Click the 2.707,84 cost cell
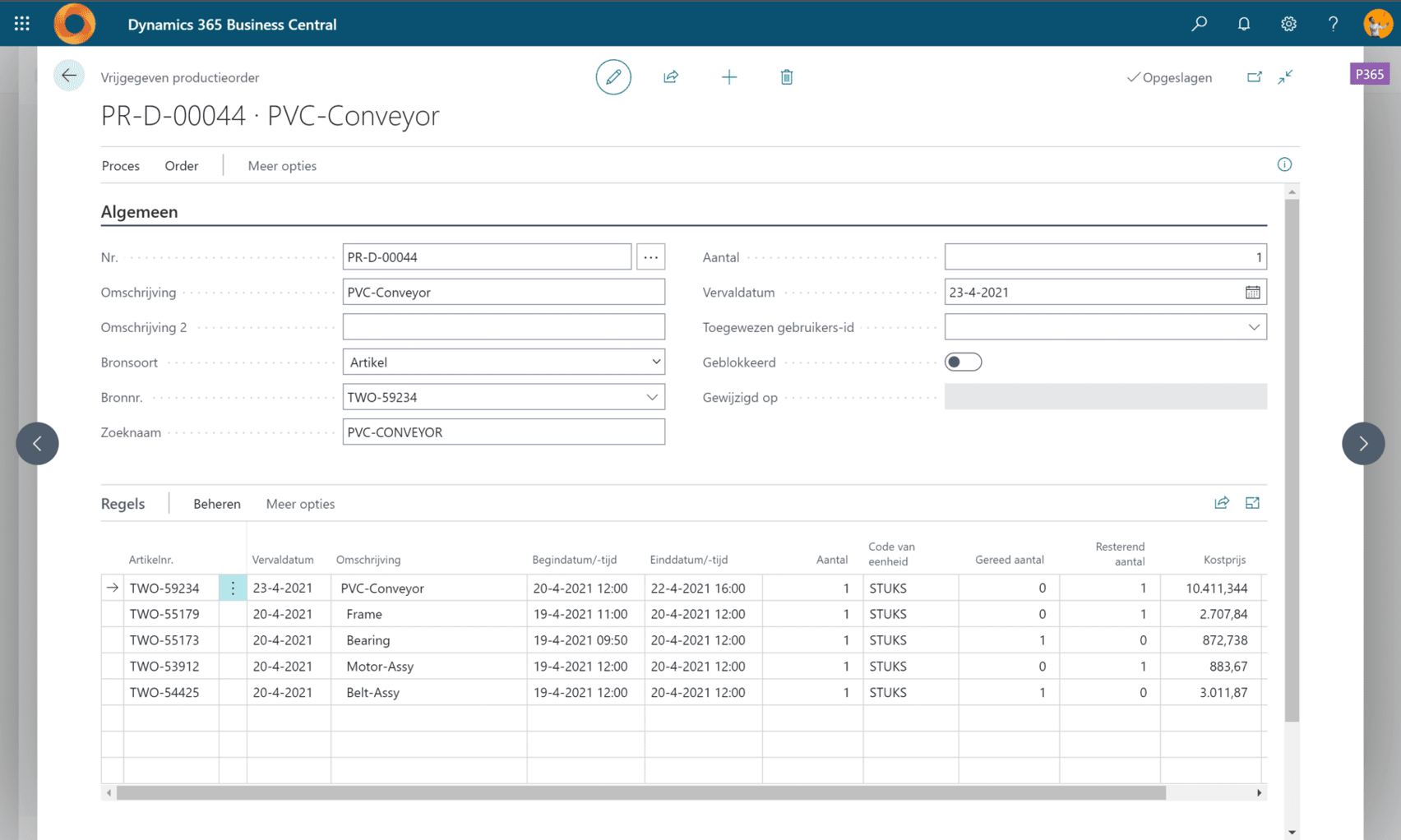The image size is (1401, 840). 1211,614
